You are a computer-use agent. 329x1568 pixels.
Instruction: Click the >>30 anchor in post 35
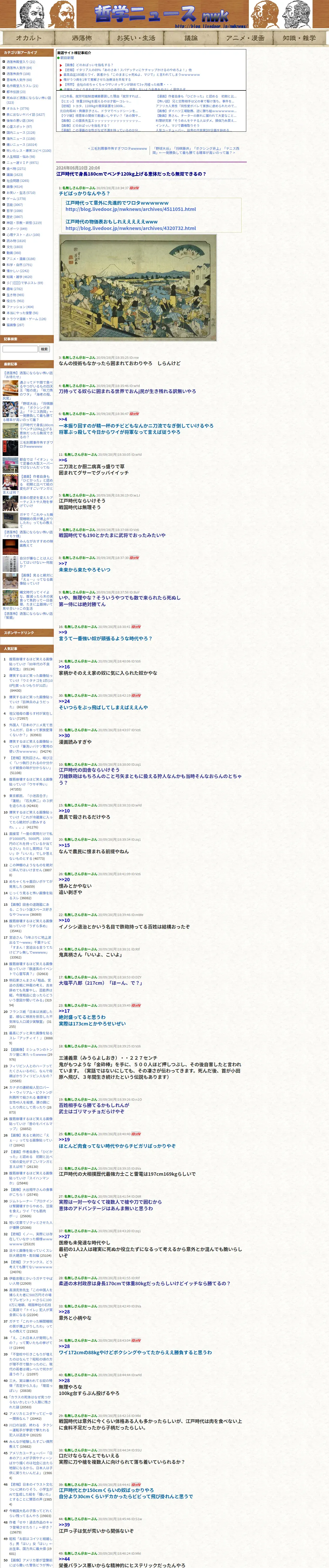pyautogui.click(x=64, y=735)
